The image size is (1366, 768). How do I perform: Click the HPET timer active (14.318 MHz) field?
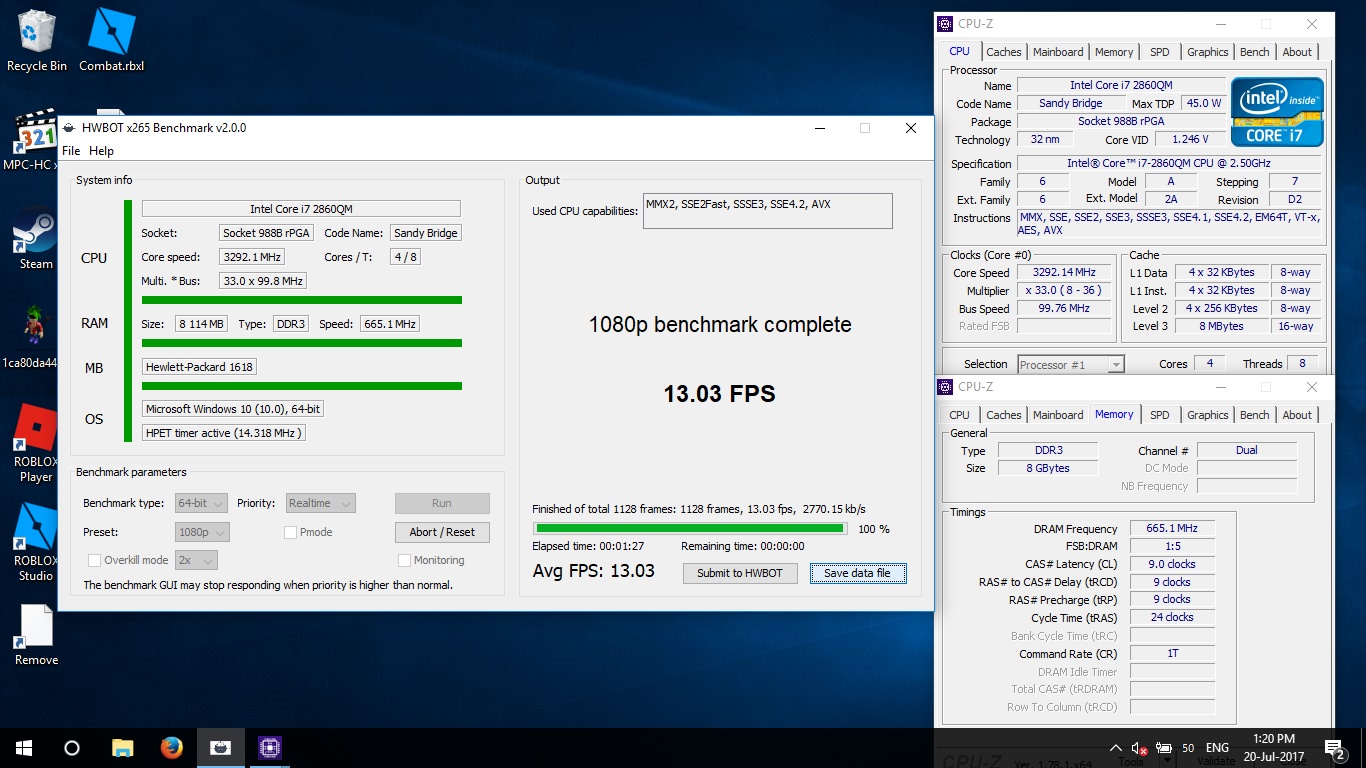tap(223, 433)
